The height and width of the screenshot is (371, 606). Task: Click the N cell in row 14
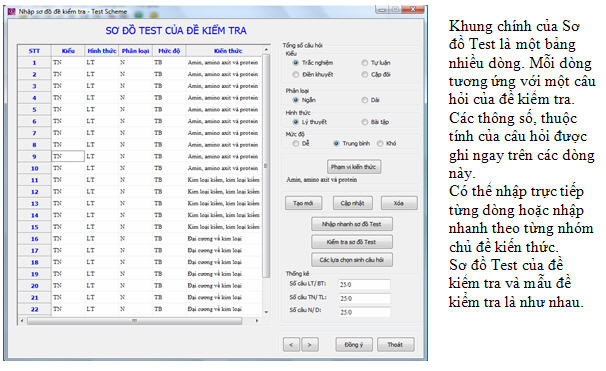click(135, 215)
